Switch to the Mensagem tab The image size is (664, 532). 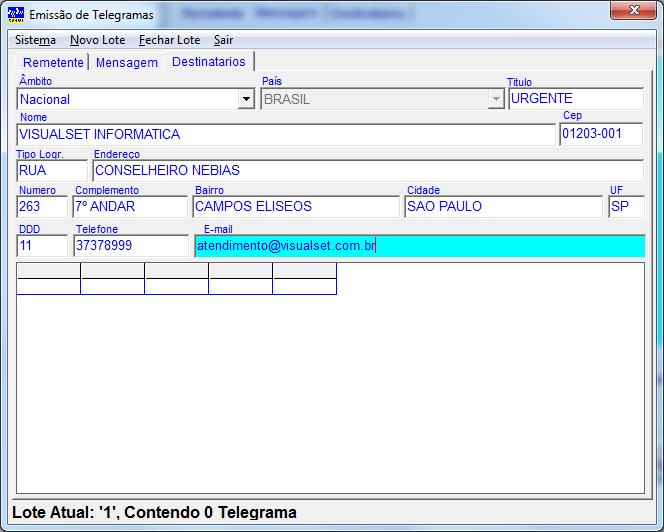point(126,62)
